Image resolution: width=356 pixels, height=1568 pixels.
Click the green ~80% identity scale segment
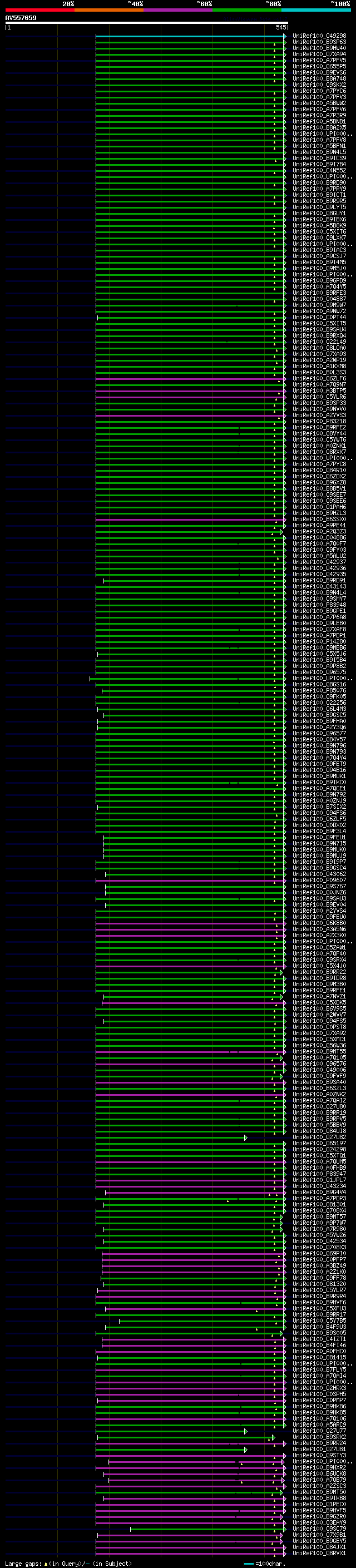(247, 10)
